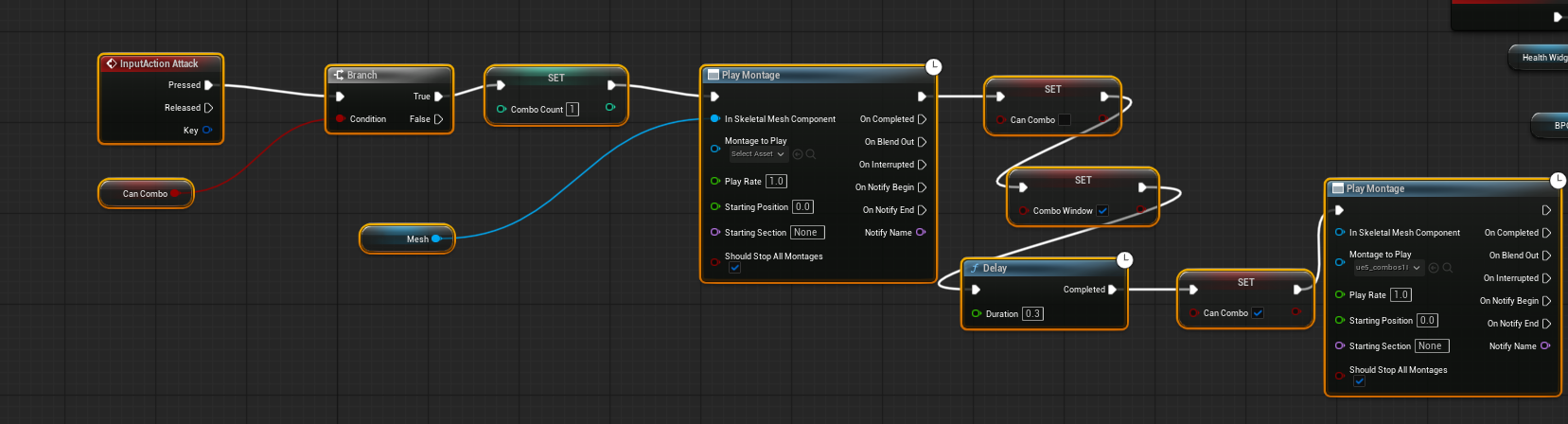Click On Notify Begin pin of first Play Montage
The height and width of the screenshot is (424, 1568).
point(922,187)
